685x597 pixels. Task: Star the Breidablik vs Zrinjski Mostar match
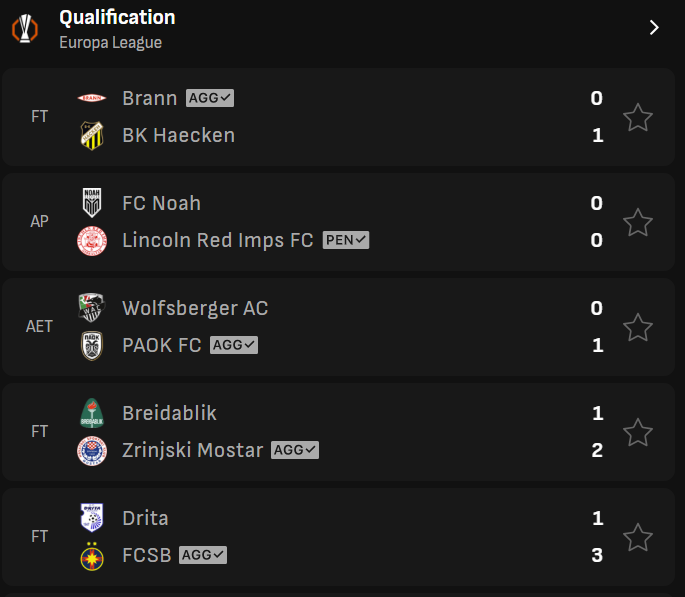pyautogui.click(x=638, y=432)
